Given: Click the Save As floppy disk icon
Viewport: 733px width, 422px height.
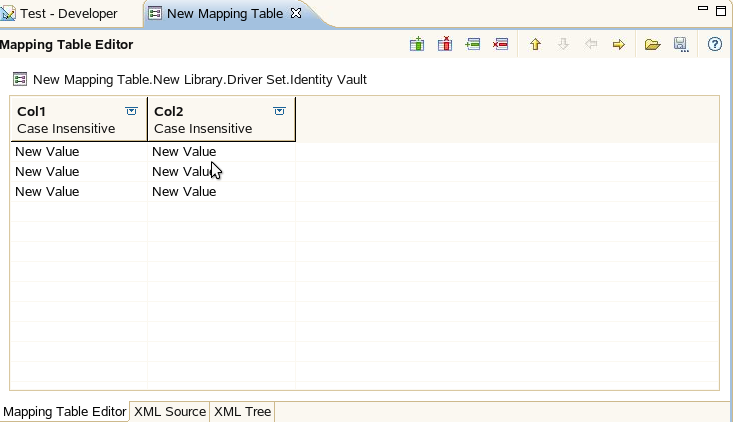Looking at the screenshot, I should pos(681,44).
